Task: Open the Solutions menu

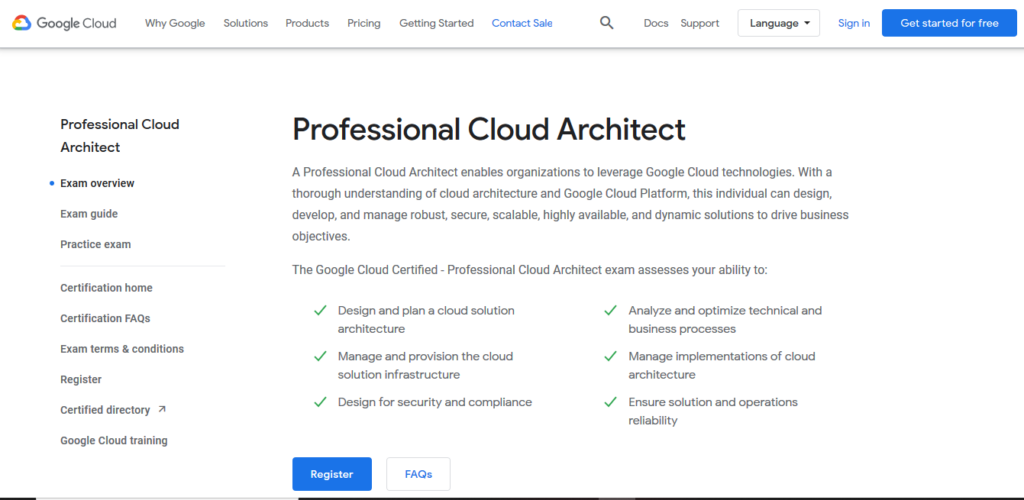Action: click(246, 23)
